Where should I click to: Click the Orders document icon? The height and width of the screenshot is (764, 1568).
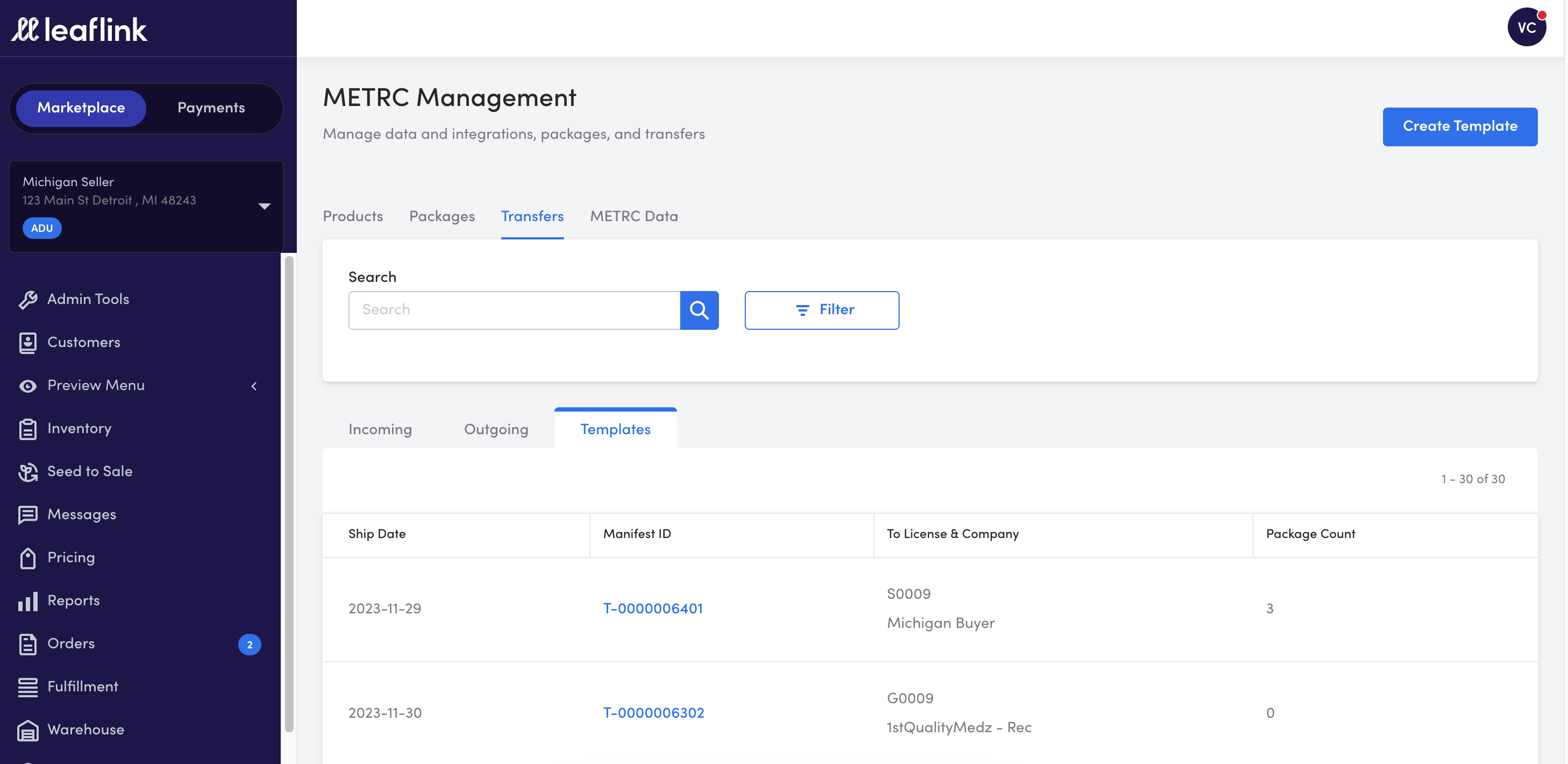27,644
